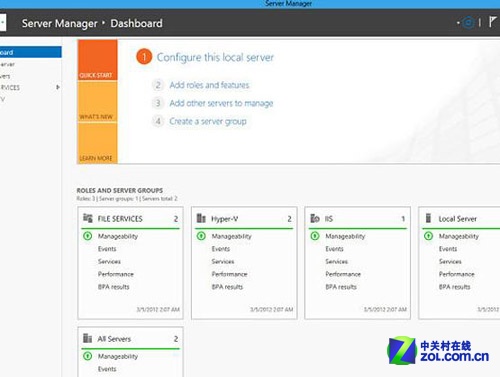Click Manageability in IIS tile
The width and height of the screenshot is (500, 377).
tap(345, 236)
